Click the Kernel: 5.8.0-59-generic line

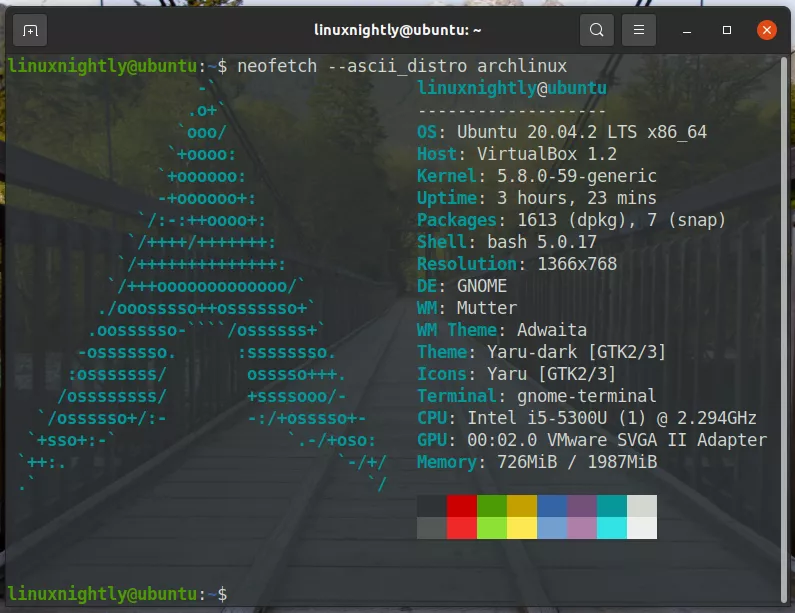(537, 176)
